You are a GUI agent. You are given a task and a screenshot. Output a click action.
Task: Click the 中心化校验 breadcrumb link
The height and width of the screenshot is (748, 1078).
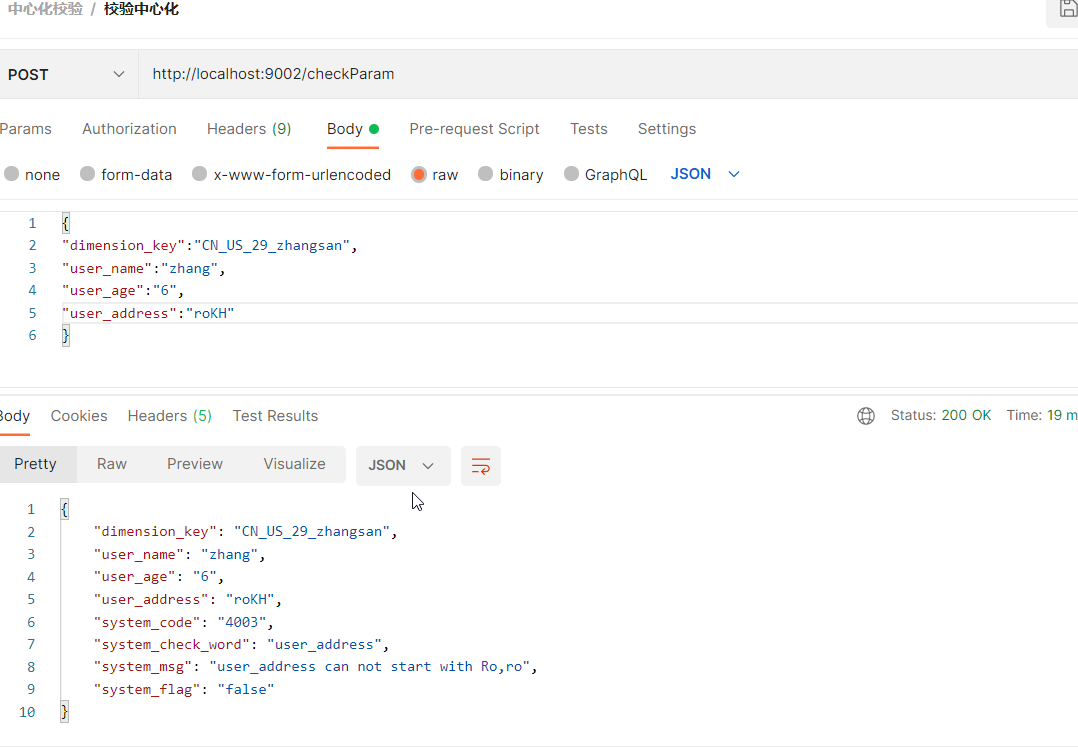(45, 9)
